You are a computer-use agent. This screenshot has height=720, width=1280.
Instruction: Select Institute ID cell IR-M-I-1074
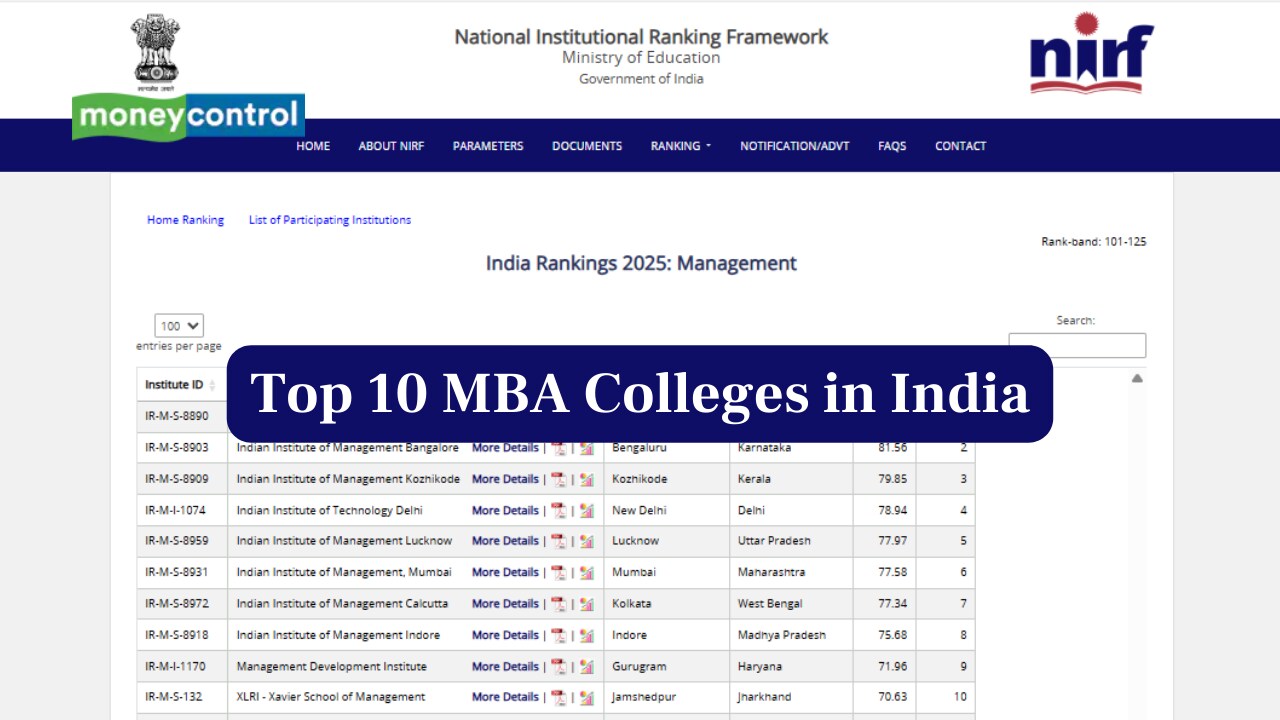182,510
